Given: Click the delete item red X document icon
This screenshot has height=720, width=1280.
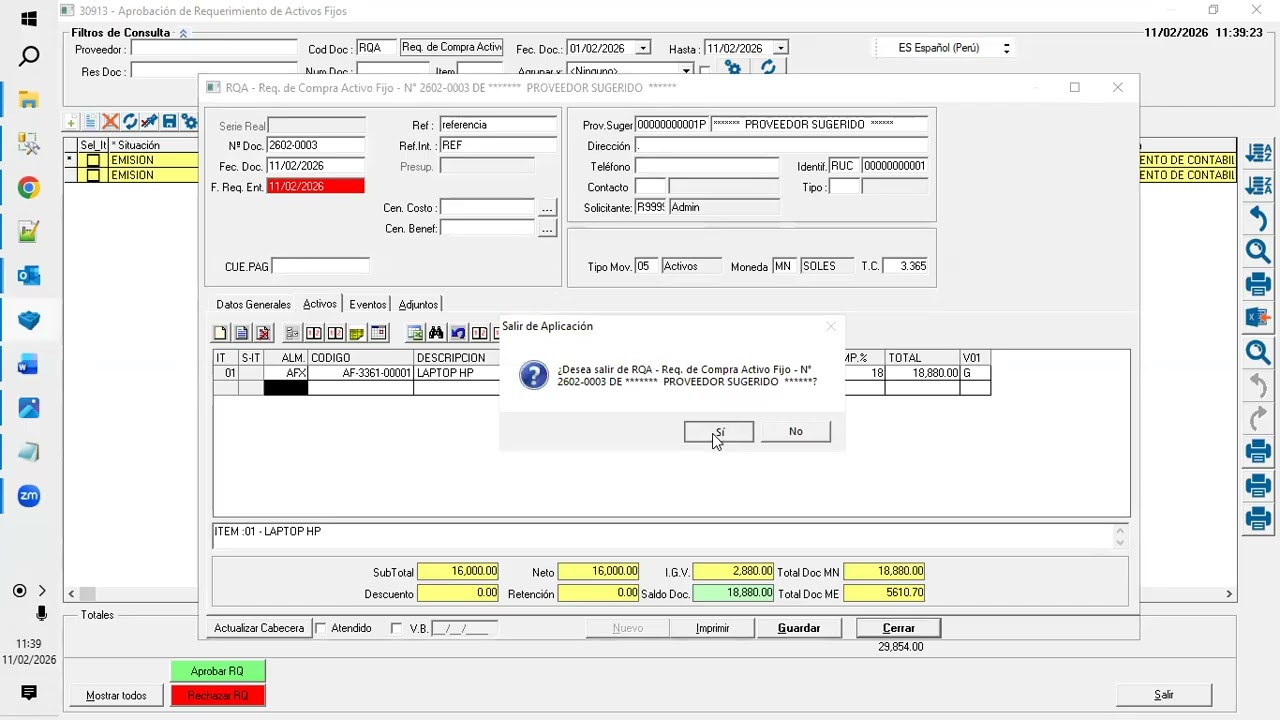Looking at the screenshot, I should (263, 333).
